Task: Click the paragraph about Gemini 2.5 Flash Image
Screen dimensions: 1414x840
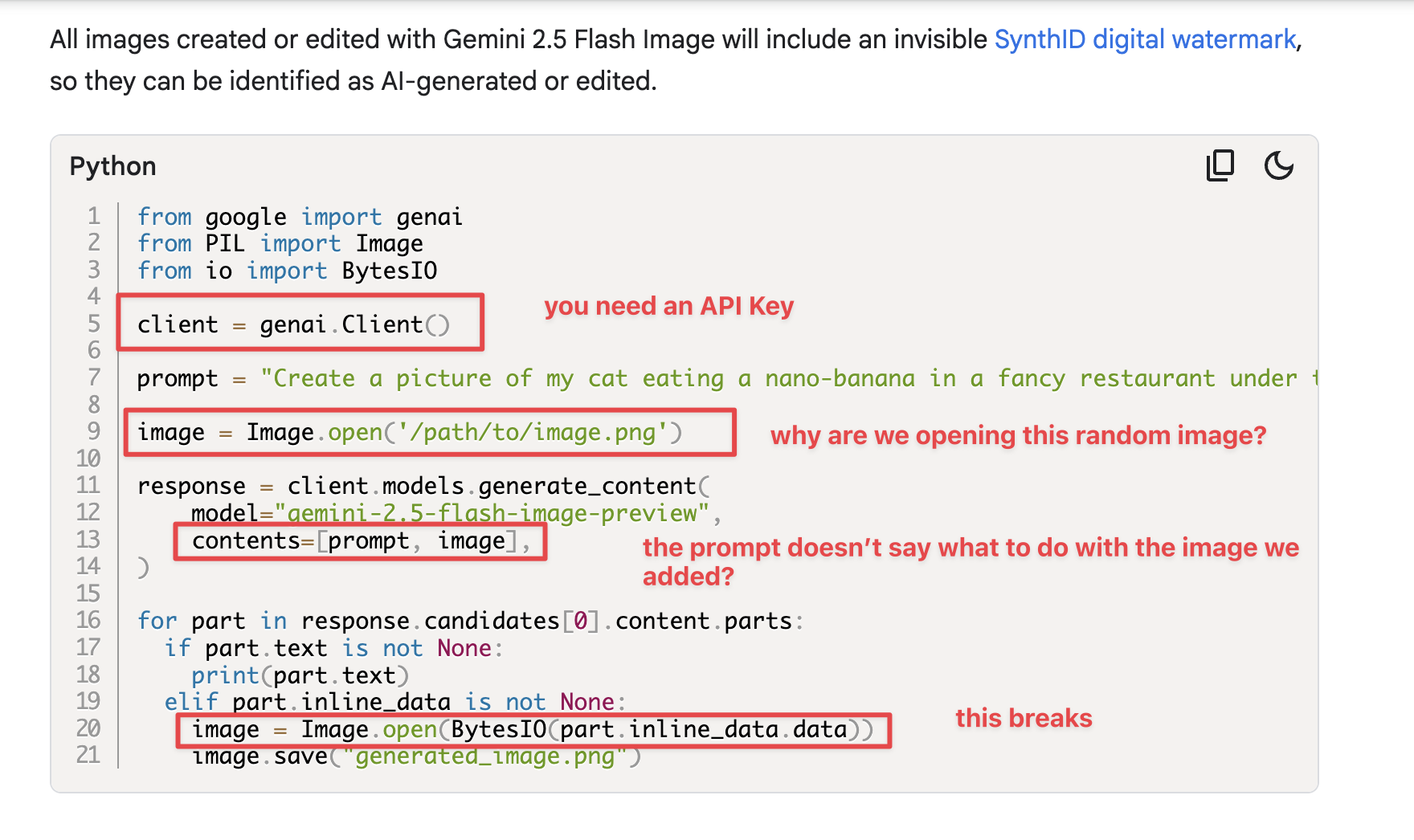Action: pyautogui.click(x=676, y=60)
